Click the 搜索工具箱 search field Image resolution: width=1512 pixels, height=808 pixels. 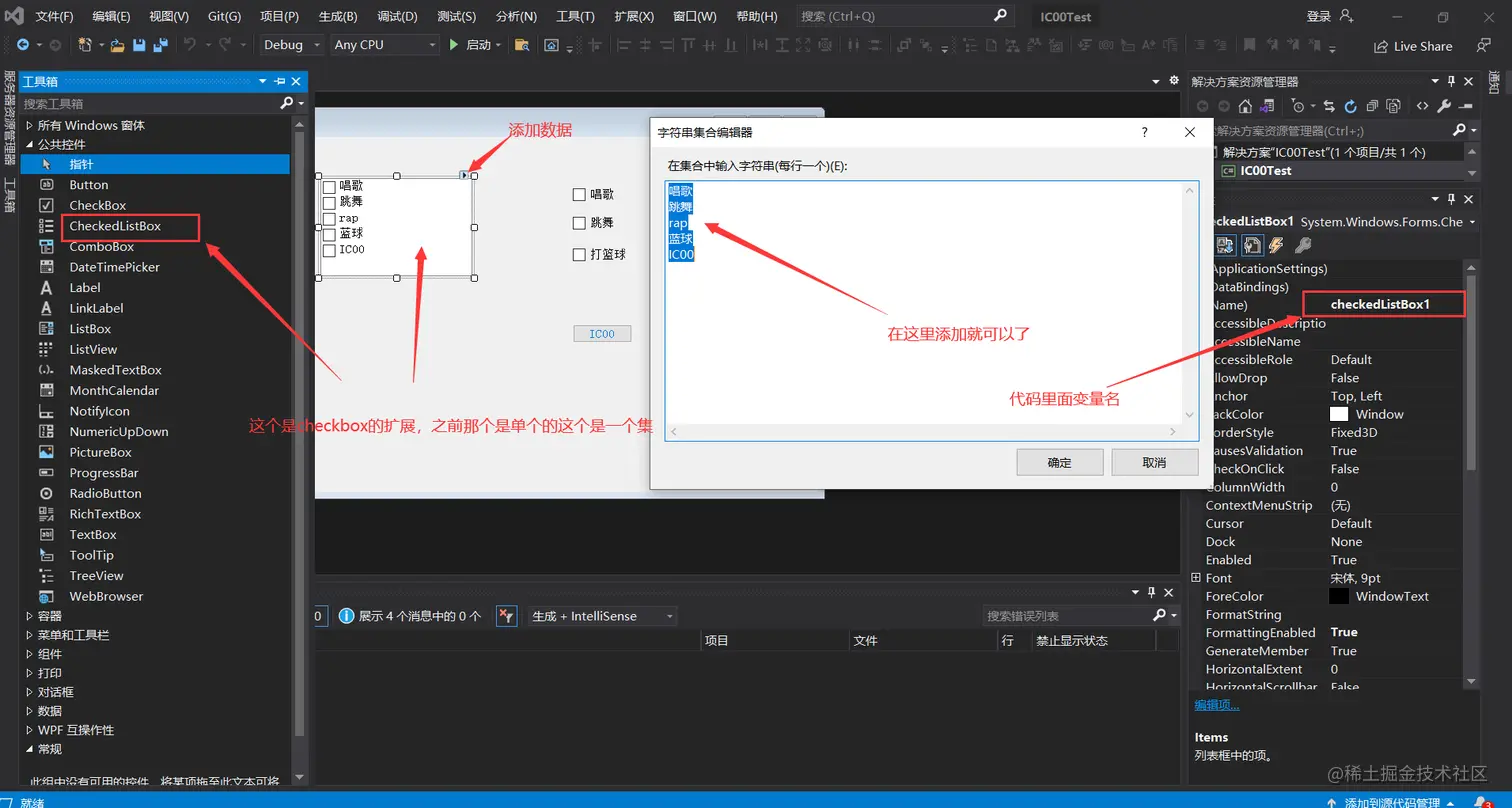[x=150, y=103]
